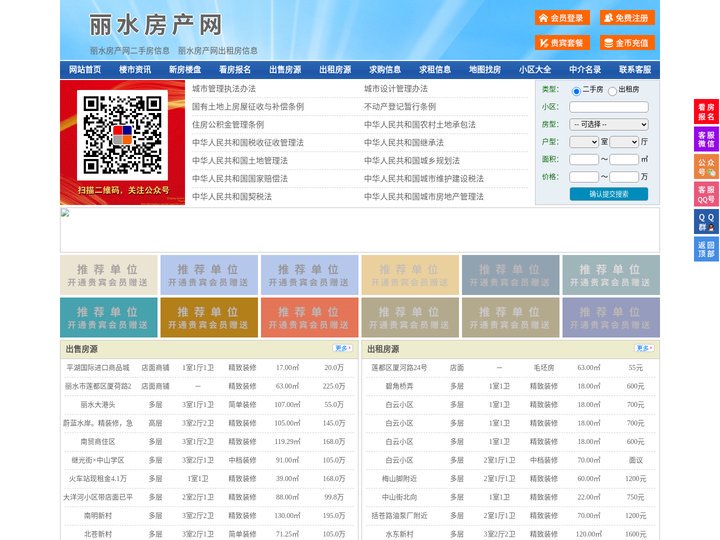Open 新房楼盘 in the navigation bar
720x540 pixels.
coord(185,70)
